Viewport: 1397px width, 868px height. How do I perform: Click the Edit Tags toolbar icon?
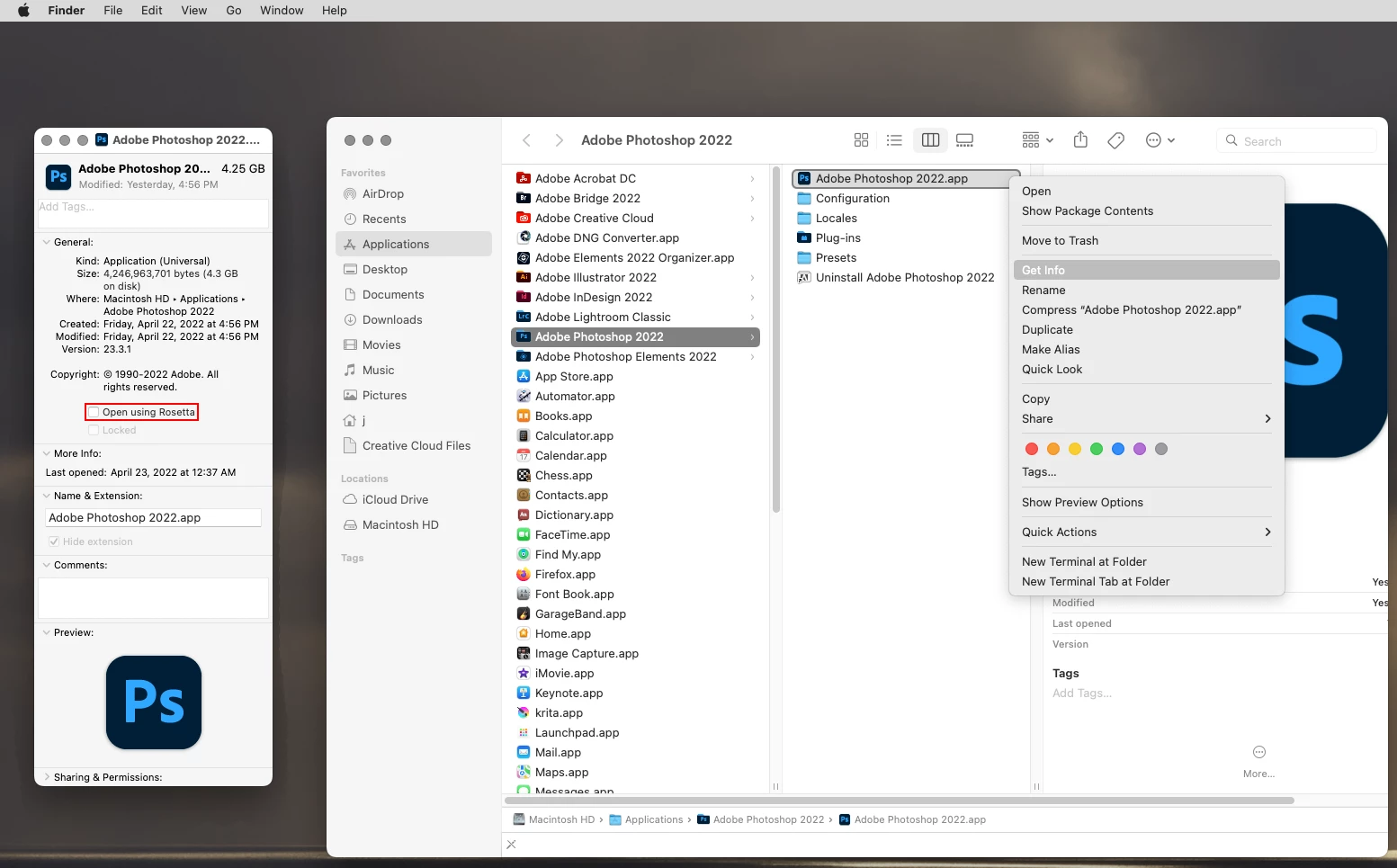pos(1115,140)
